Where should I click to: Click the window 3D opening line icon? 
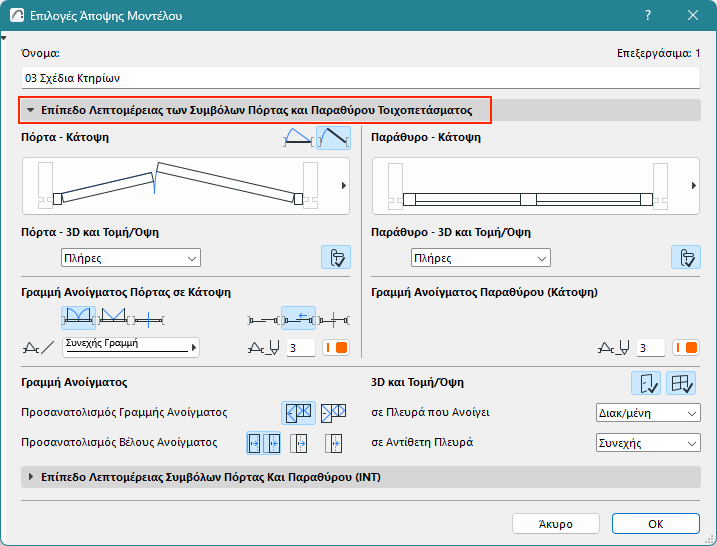(x=681, y=383)
